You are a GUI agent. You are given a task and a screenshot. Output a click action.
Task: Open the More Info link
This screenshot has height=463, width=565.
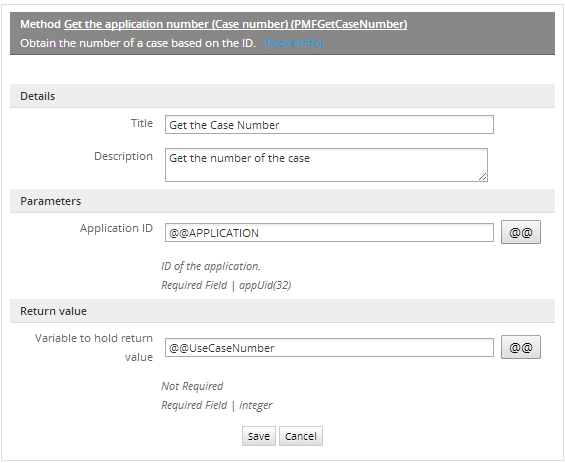tap(293, 43)
